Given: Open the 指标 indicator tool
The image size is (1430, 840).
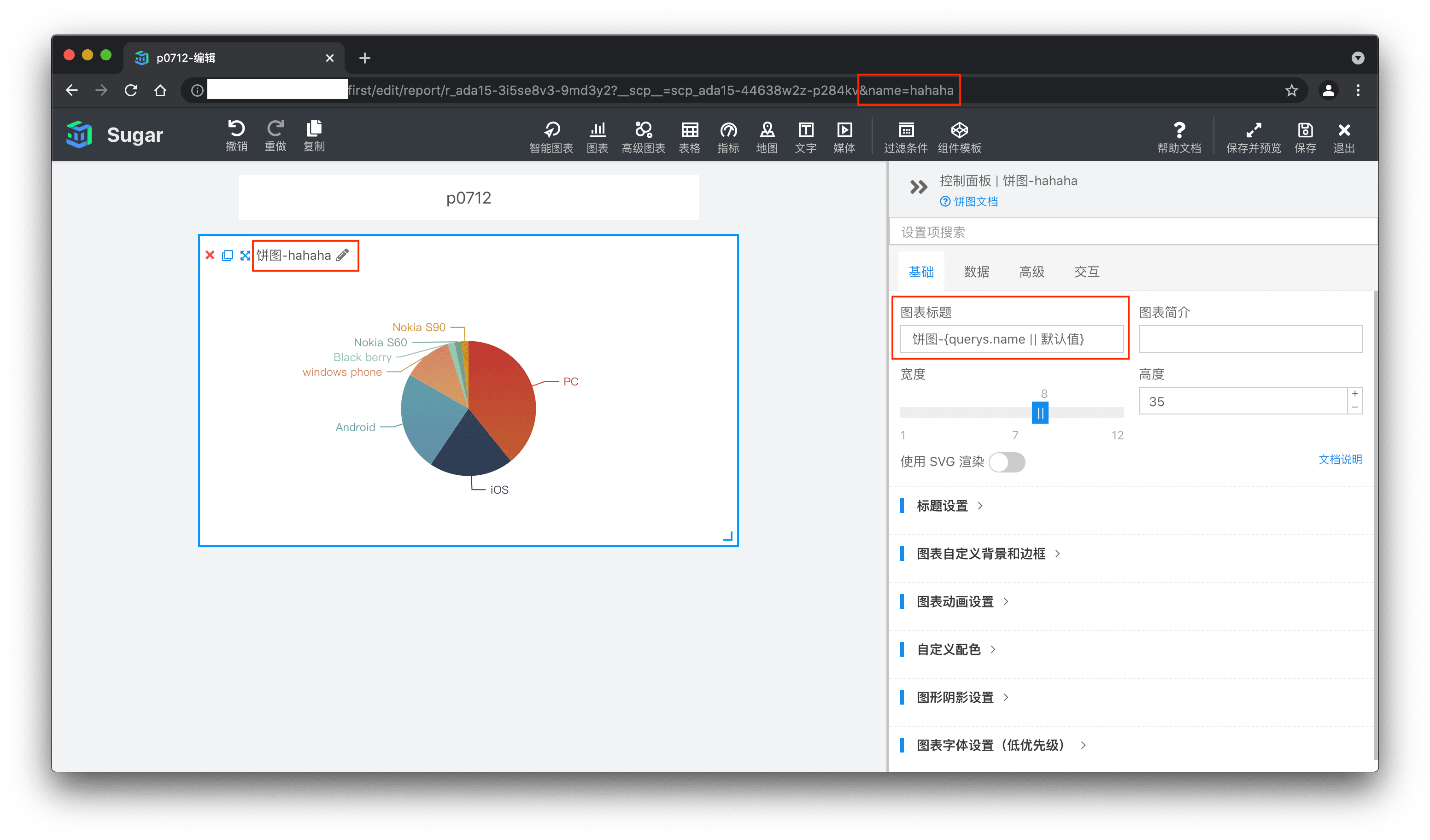Looking at the screenshot, I should pyautogui.click(x=728, y=137).
